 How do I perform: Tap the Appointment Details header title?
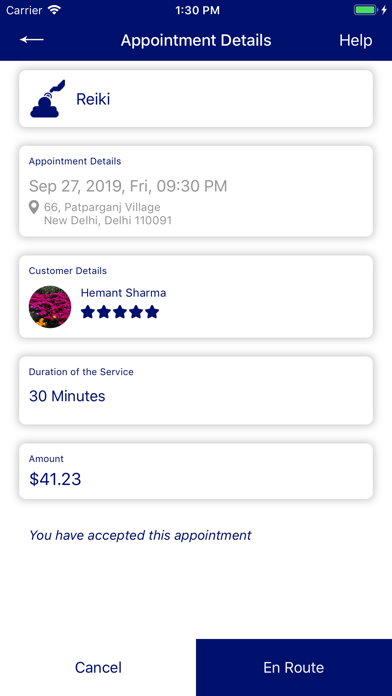coord(196,40)
